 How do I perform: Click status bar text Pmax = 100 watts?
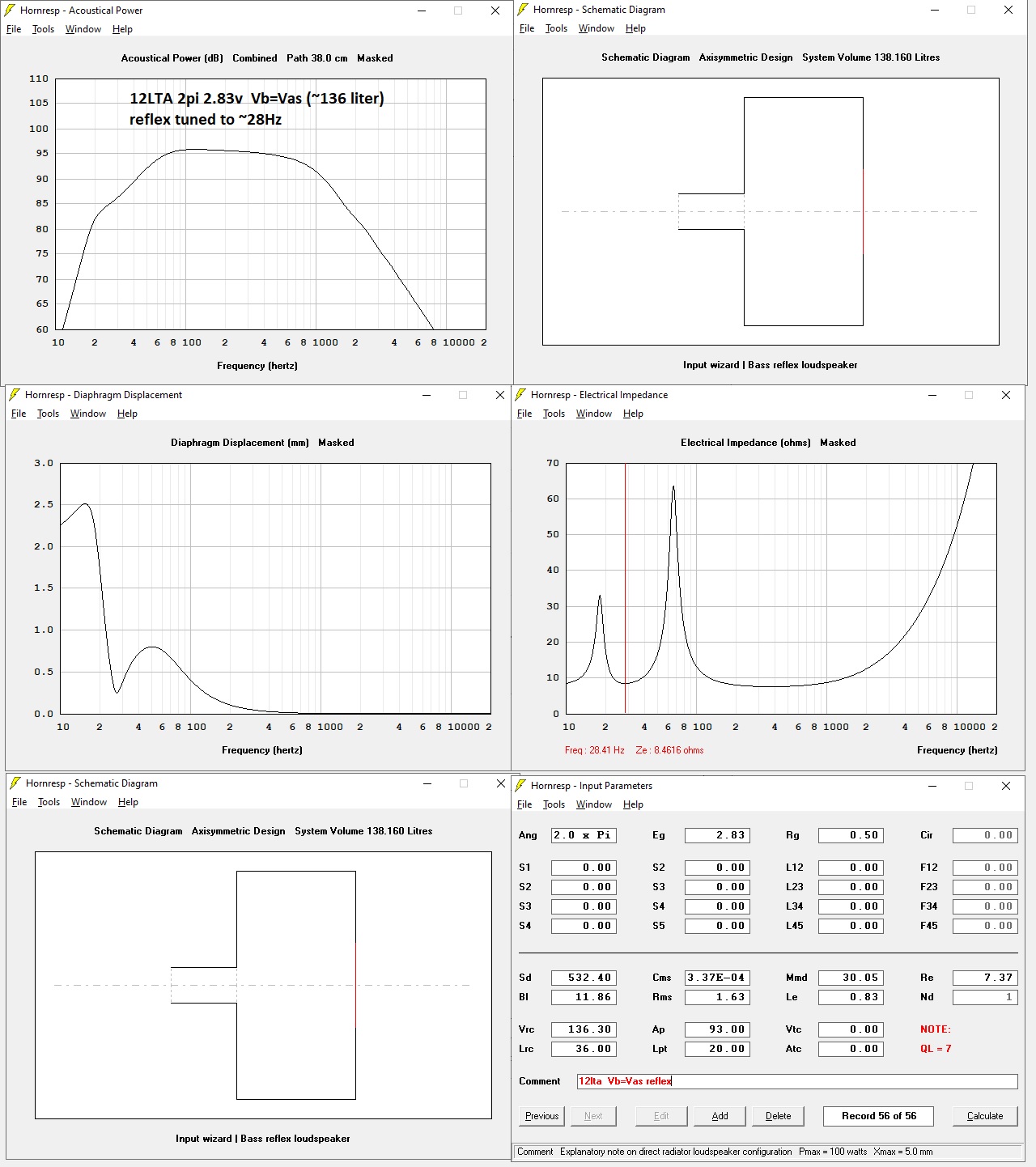(833, 1152)
